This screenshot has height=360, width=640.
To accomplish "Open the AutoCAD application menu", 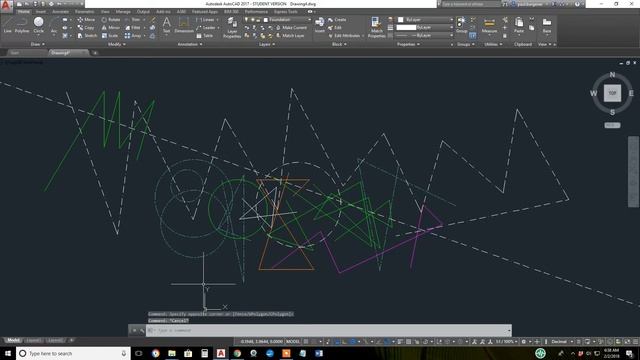I will (x=6, y=5).
